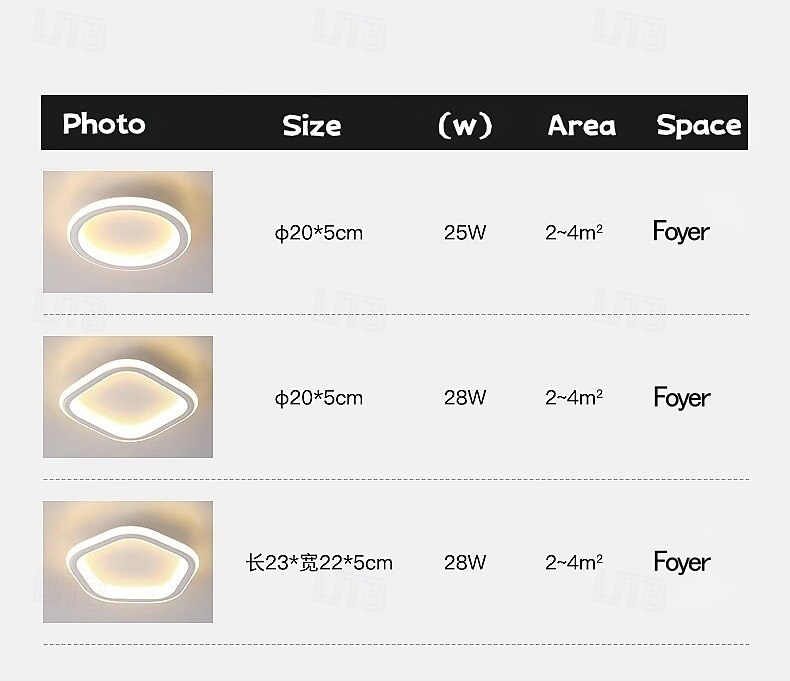Select the (w) wattage column header
The height and width of the screenshot is (681, 790).
pyautogui.click(x=465, y=125)
